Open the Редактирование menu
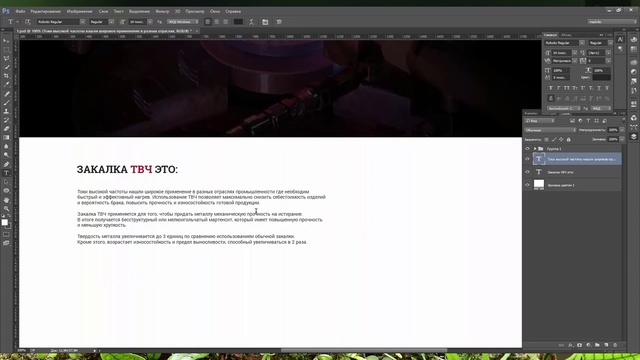The width and height of the screenshot is (640, 360). [x=46, y=11]
